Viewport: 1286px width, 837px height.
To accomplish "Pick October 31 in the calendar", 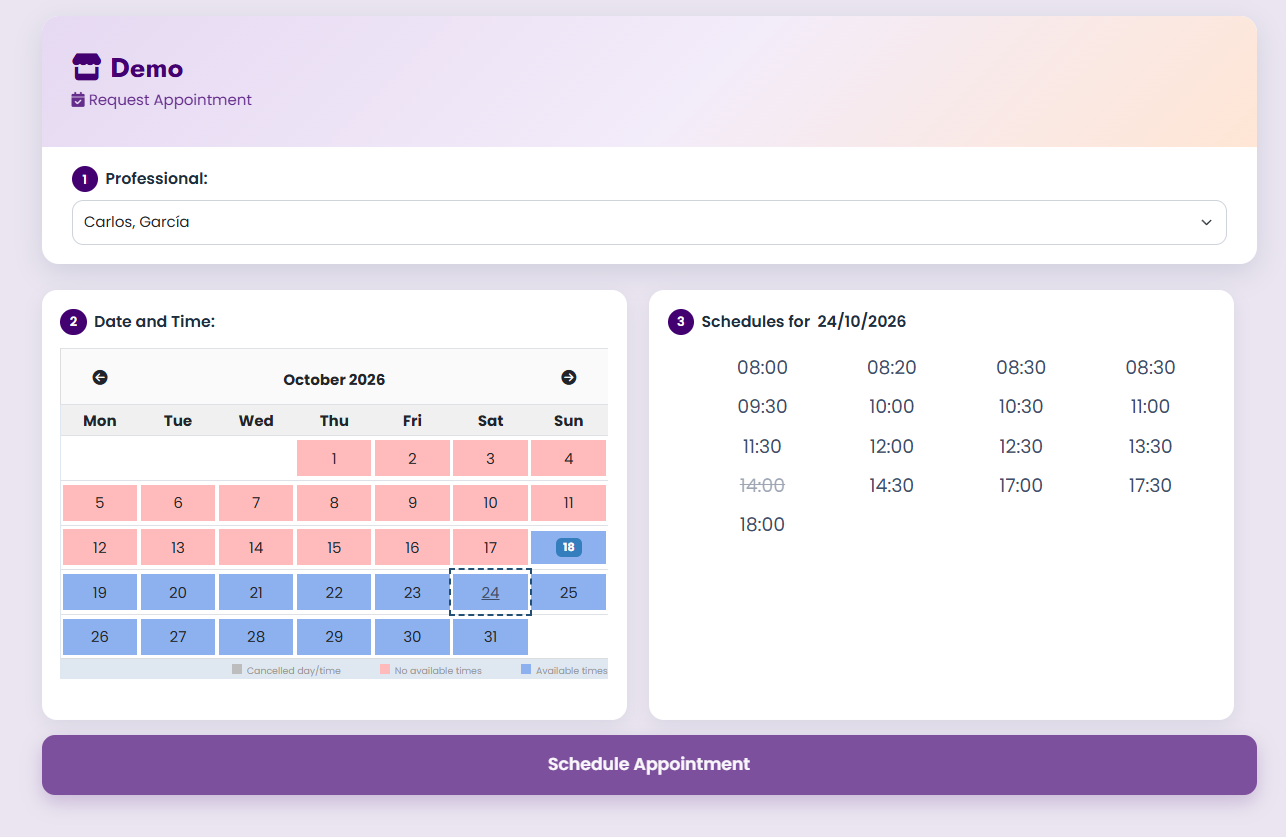I will 490,637.
